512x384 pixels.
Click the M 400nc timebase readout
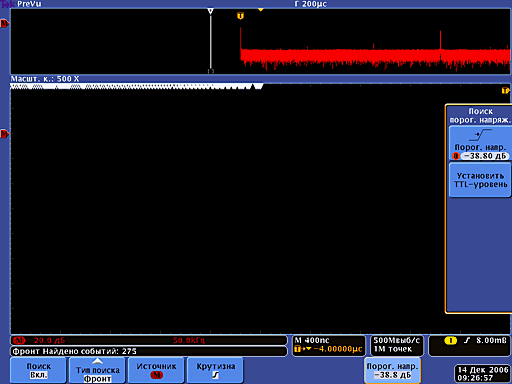click(312, 340)
